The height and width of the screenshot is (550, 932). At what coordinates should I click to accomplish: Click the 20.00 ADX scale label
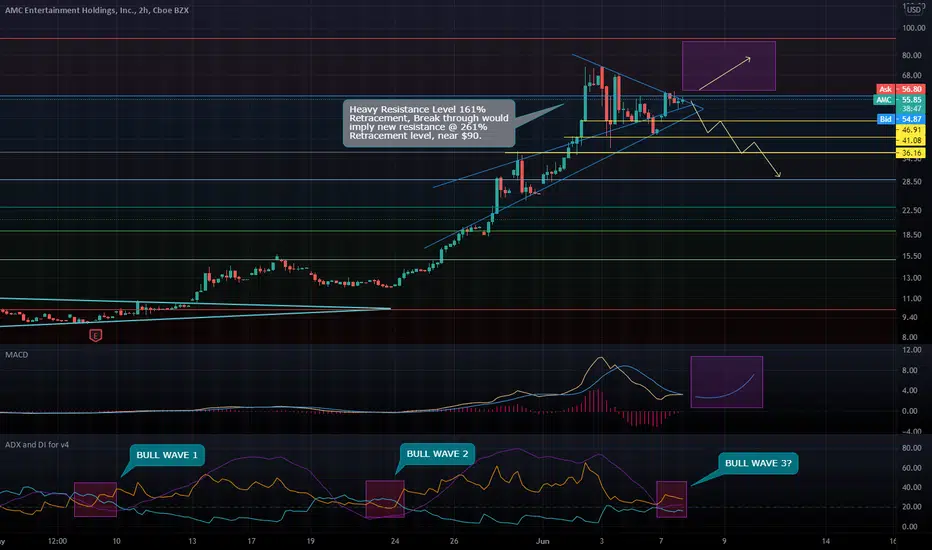(913, 507)
